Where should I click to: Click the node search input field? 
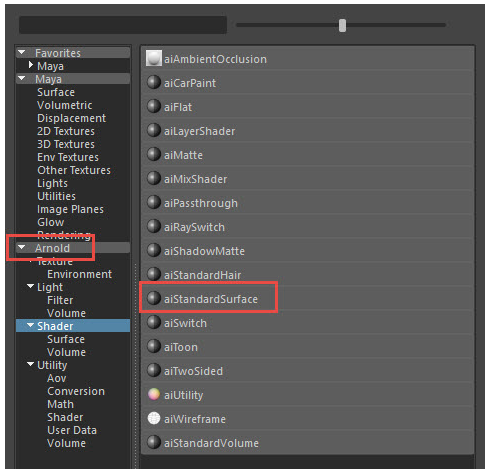(x=123, y=25)
